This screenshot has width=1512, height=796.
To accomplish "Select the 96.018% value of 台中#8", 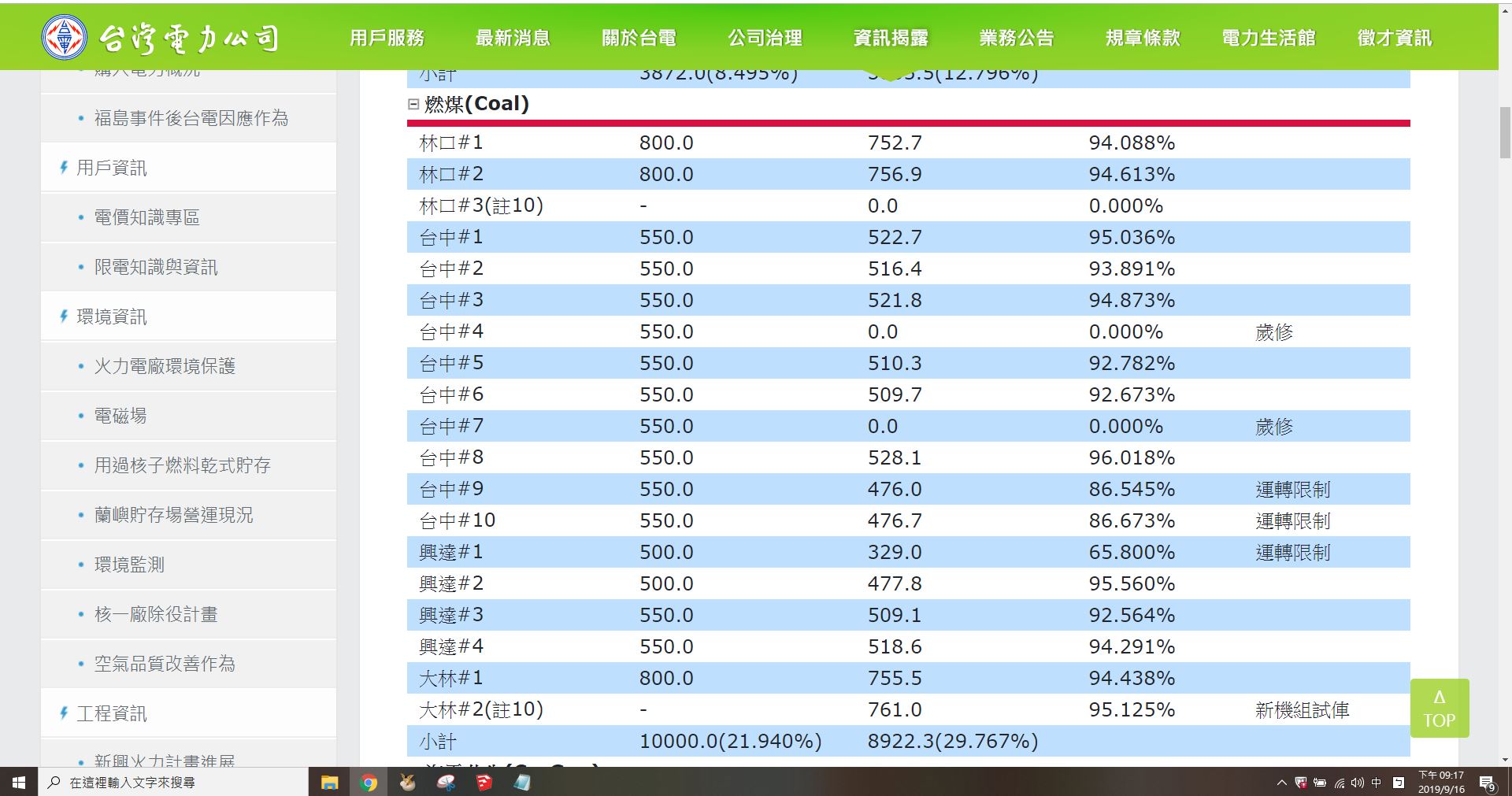I will [1132, 457].
